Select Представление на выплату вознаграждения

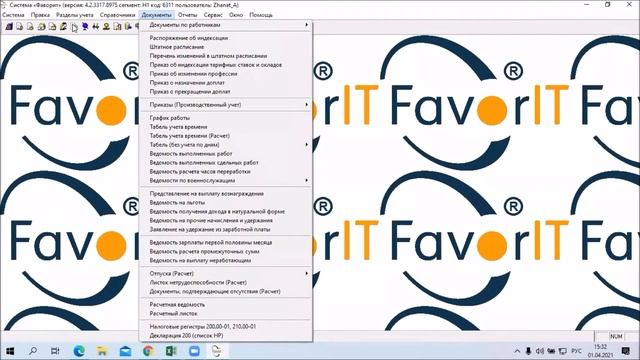click(226, 194)
